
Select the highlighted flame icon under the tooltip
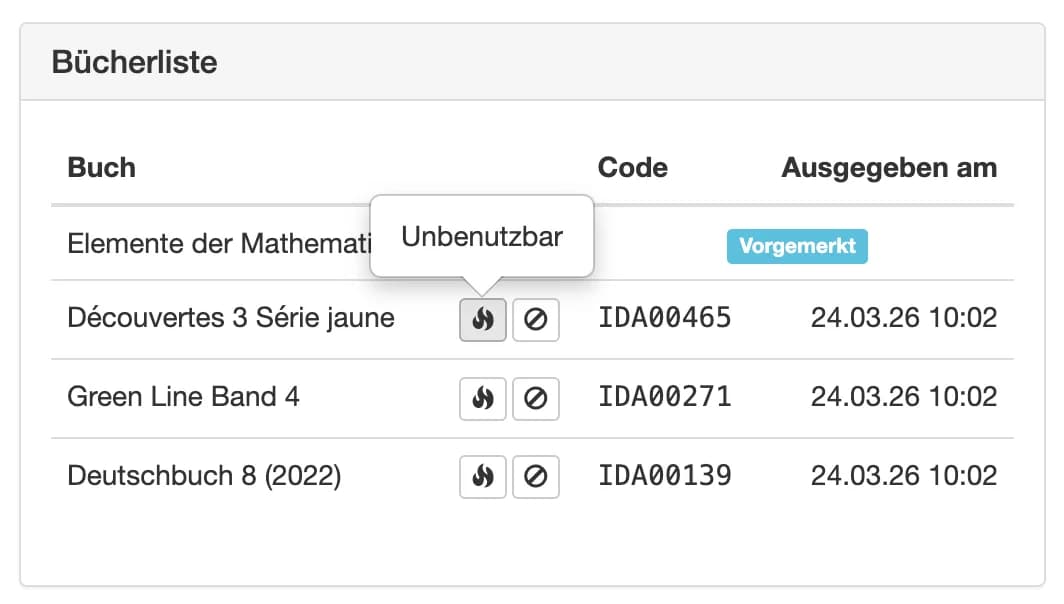[482, 320]
